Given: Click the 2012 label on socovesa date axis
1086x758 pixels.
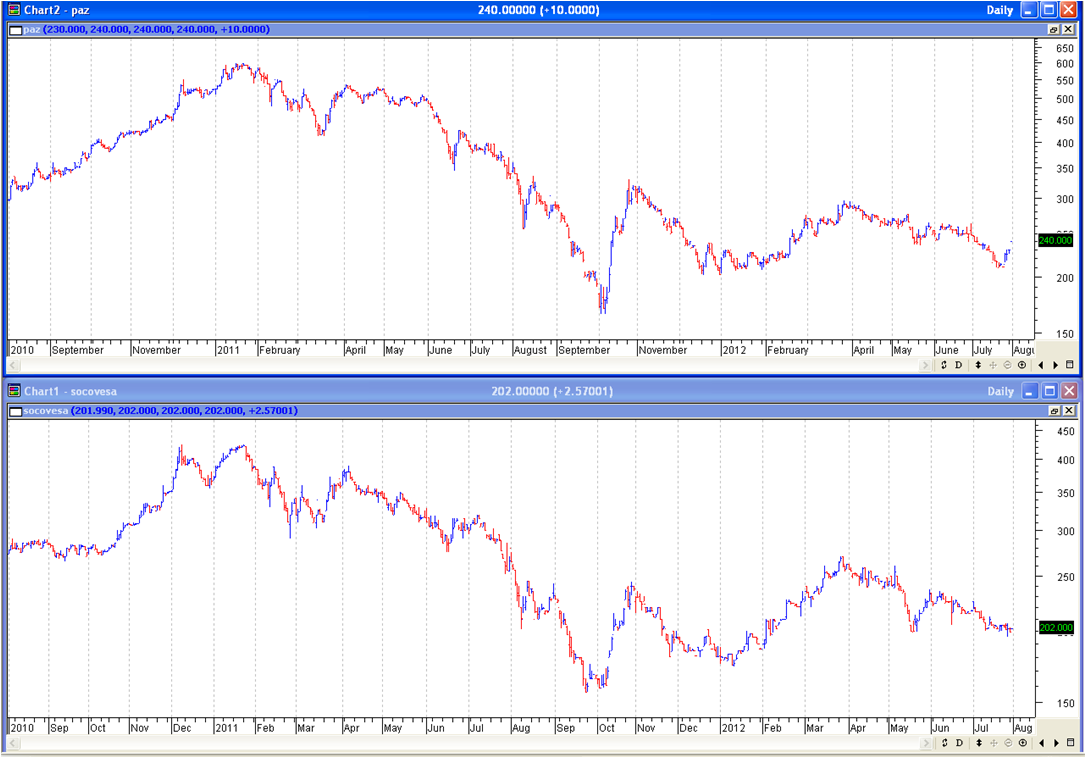Looking at the screenshot, I should pos(733,728).
